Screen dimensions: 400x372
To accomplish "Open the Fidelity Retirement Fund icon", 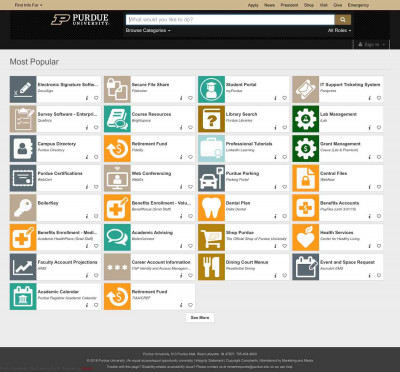I will 117,149.
